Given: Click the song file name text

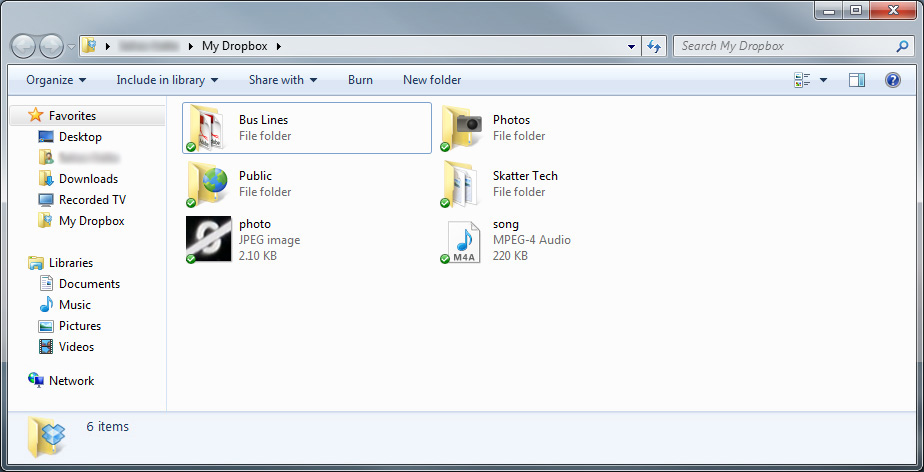Looking at the screenshot, I should point(506,224).
